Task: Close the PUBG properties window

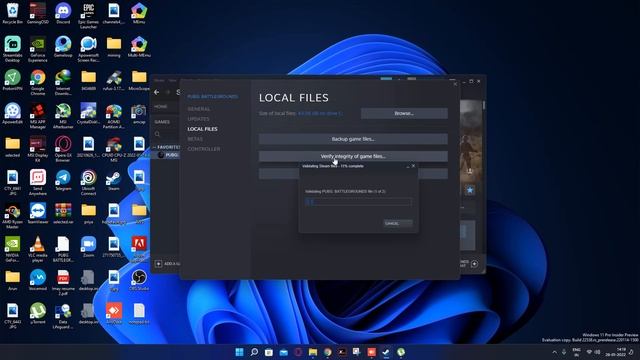Action: [456, 84]
